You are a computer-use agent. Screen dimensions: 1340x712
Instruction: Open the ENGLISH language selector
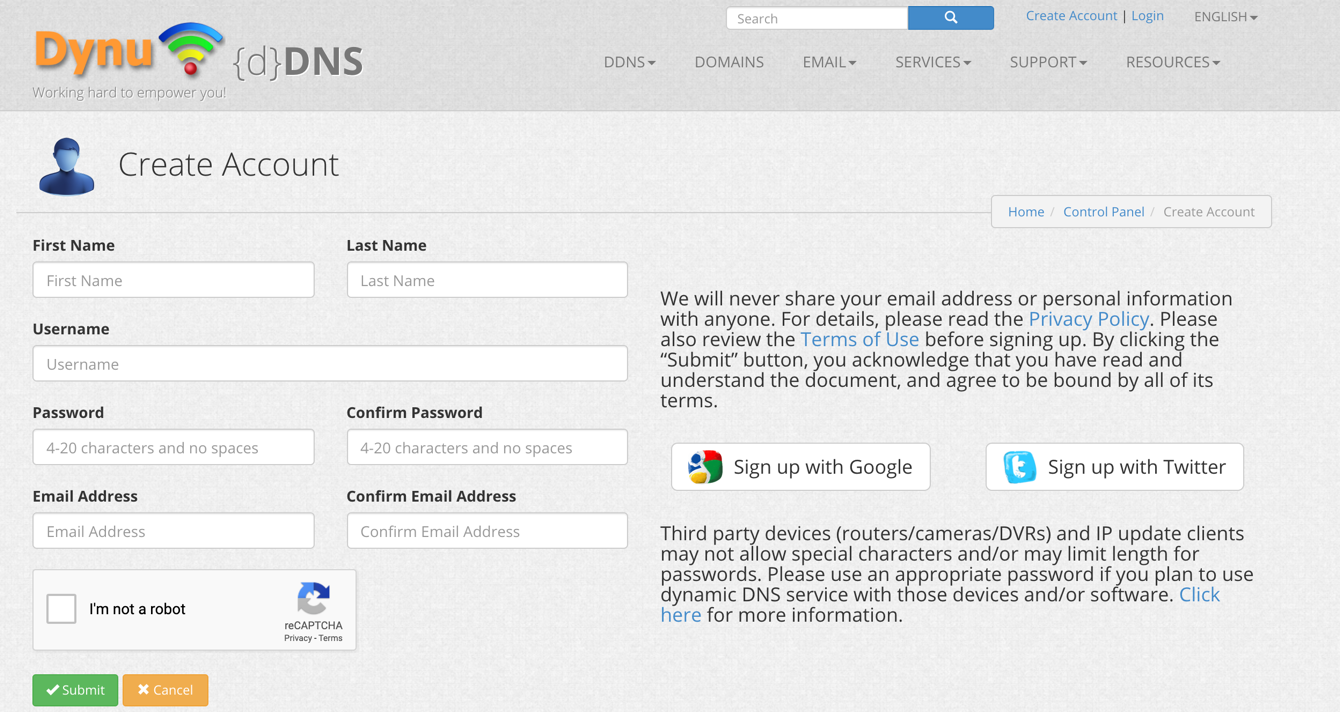pos(1225,17)
